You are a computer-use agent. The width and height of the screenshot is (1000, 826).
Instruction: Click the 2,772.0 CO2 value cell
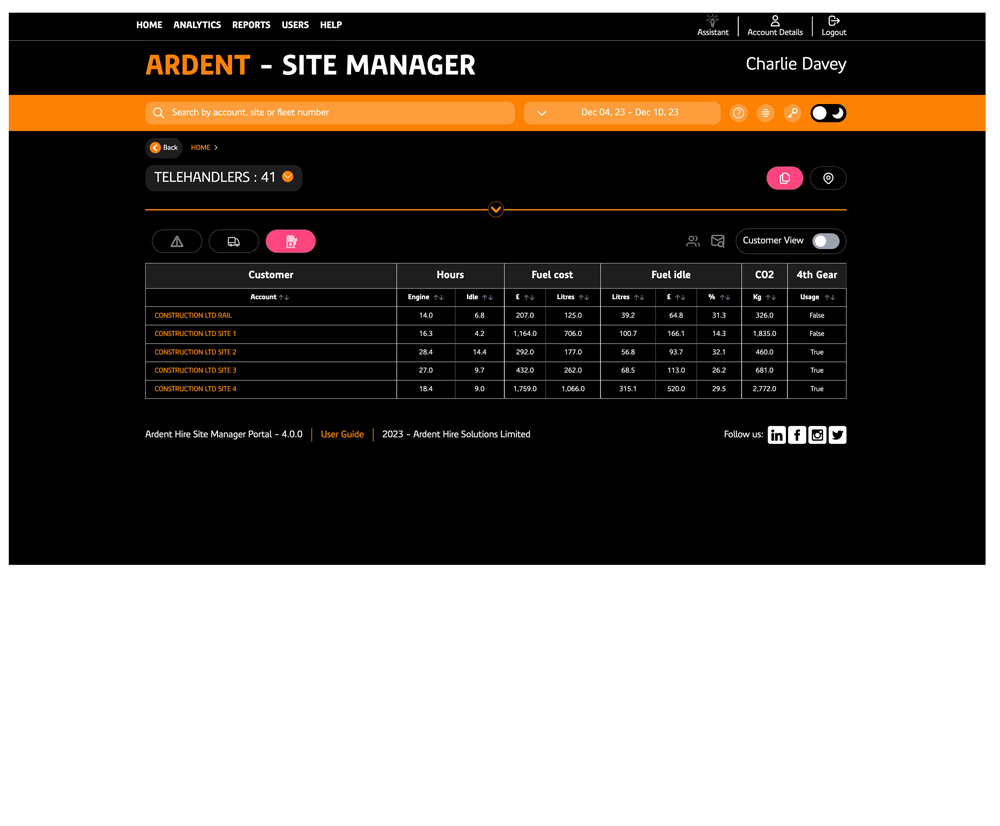tap(764, 389)
